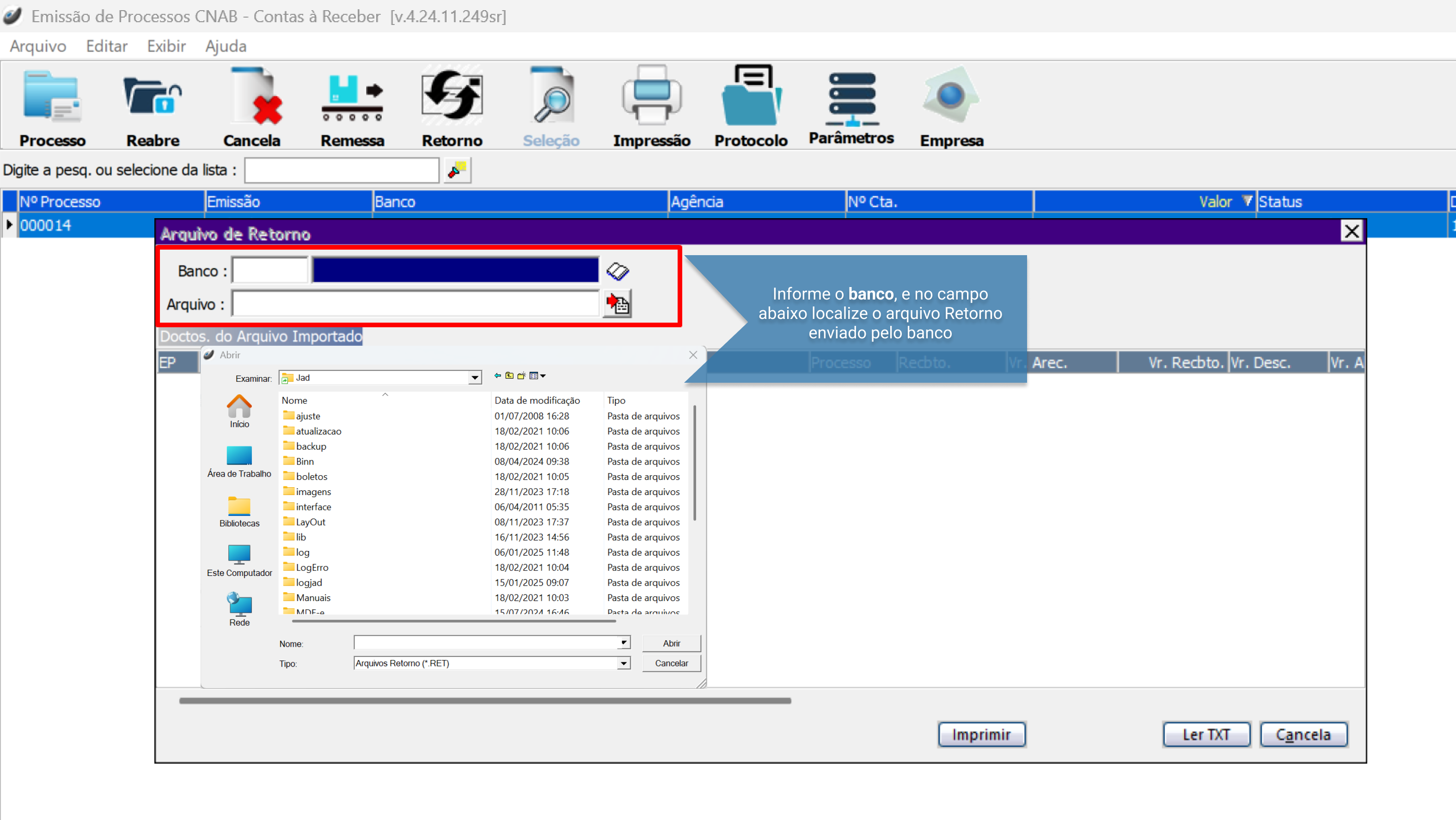Click the Imprimir button
The width and height of the screenshot is (1456, 820).
click(x=981, y=734)
